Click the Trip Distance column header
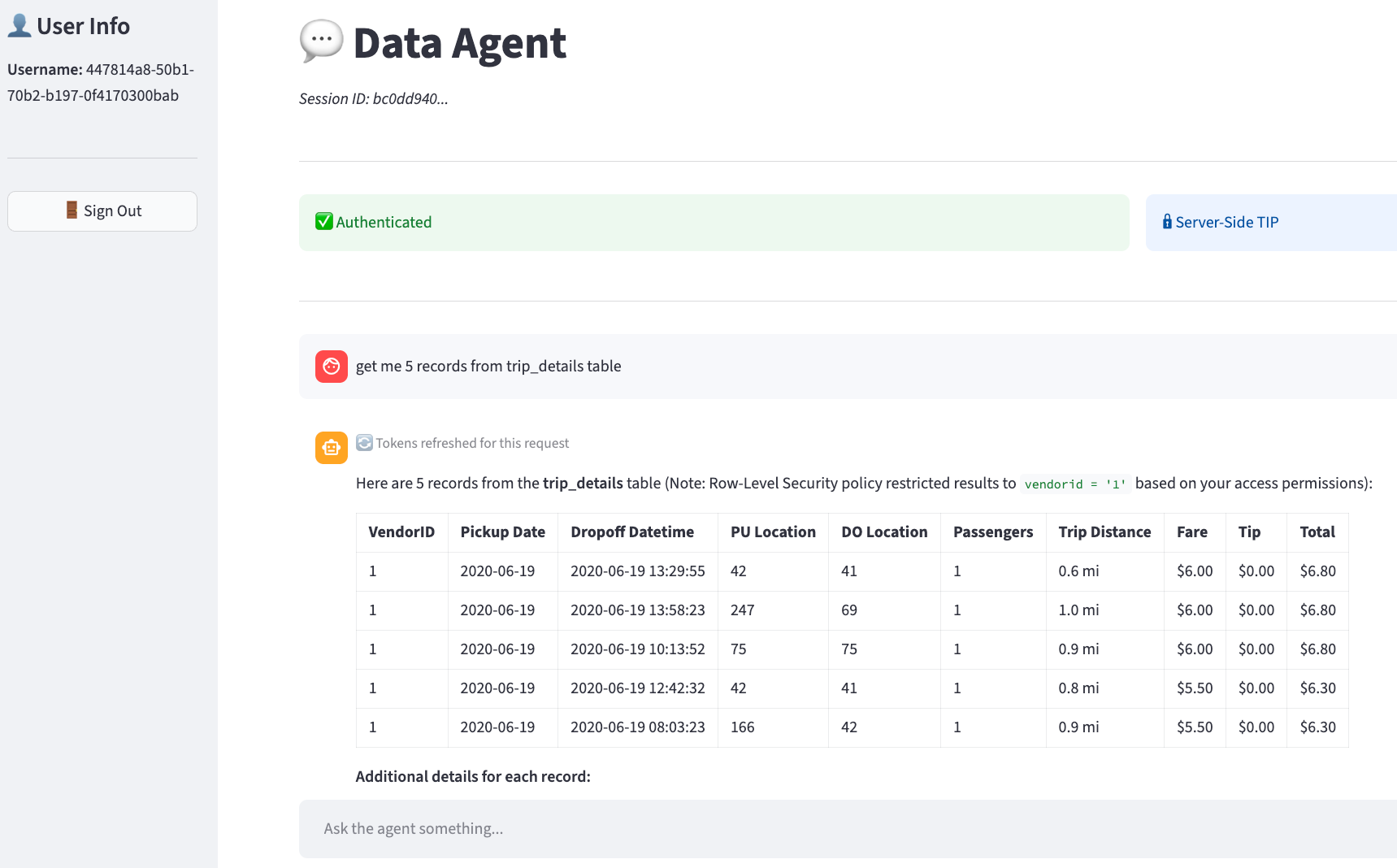The width and height of the screenshot is (1397, 868). tap(1104, 532)
